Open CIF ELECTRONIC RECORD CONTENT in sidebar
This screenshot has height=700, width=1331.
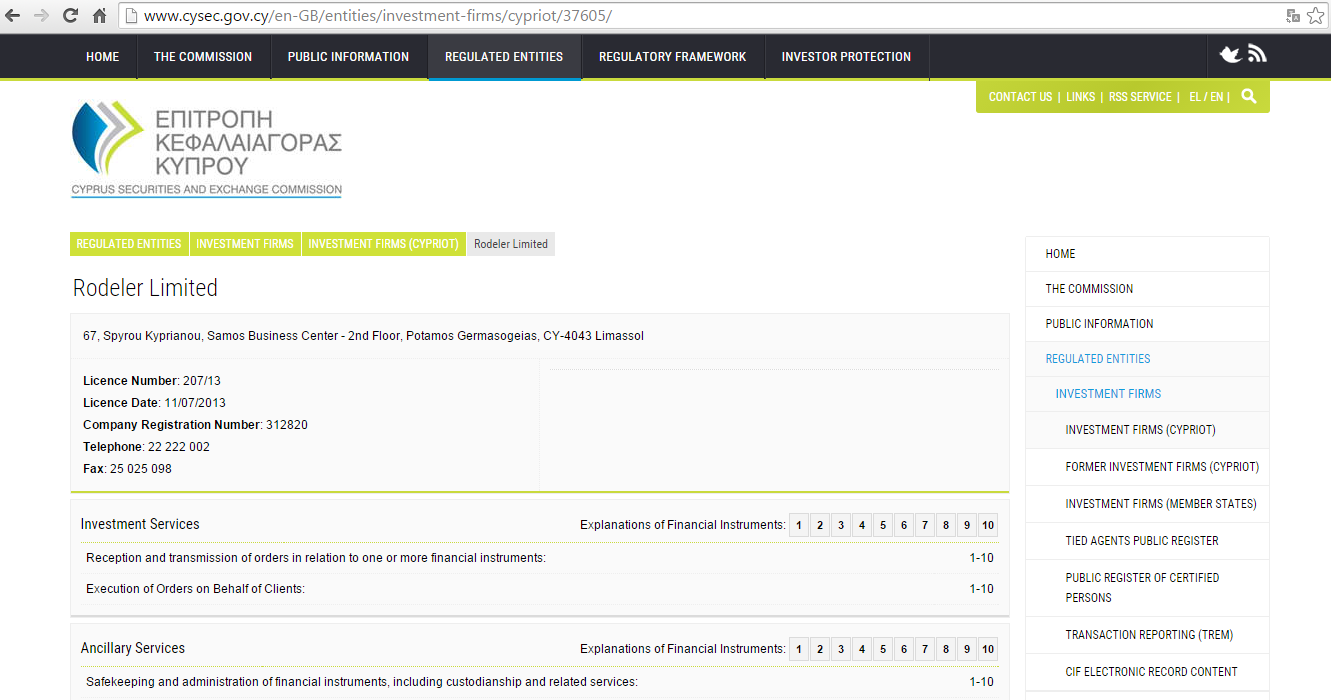(1147, 672)
